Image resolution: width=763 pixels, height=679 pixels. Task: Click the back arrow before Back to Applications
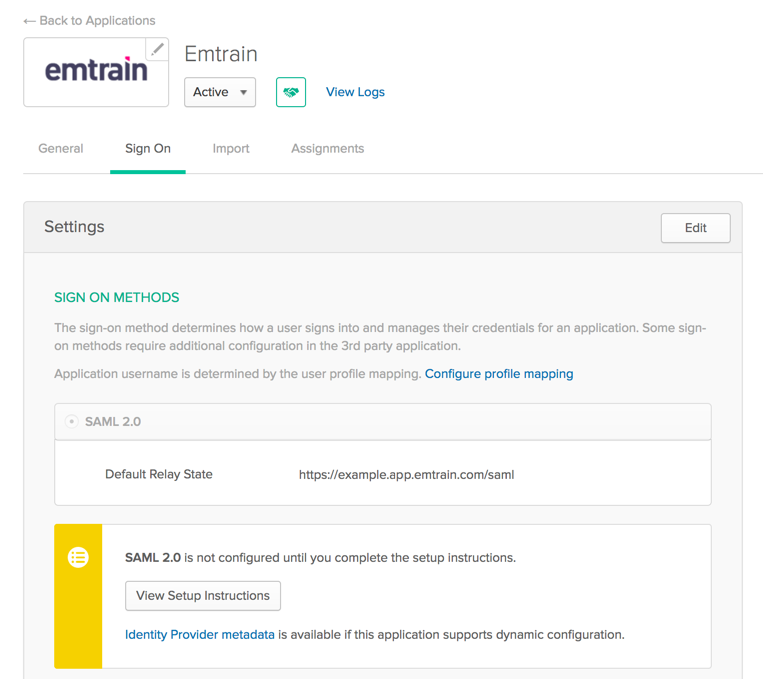click(29, 21)
